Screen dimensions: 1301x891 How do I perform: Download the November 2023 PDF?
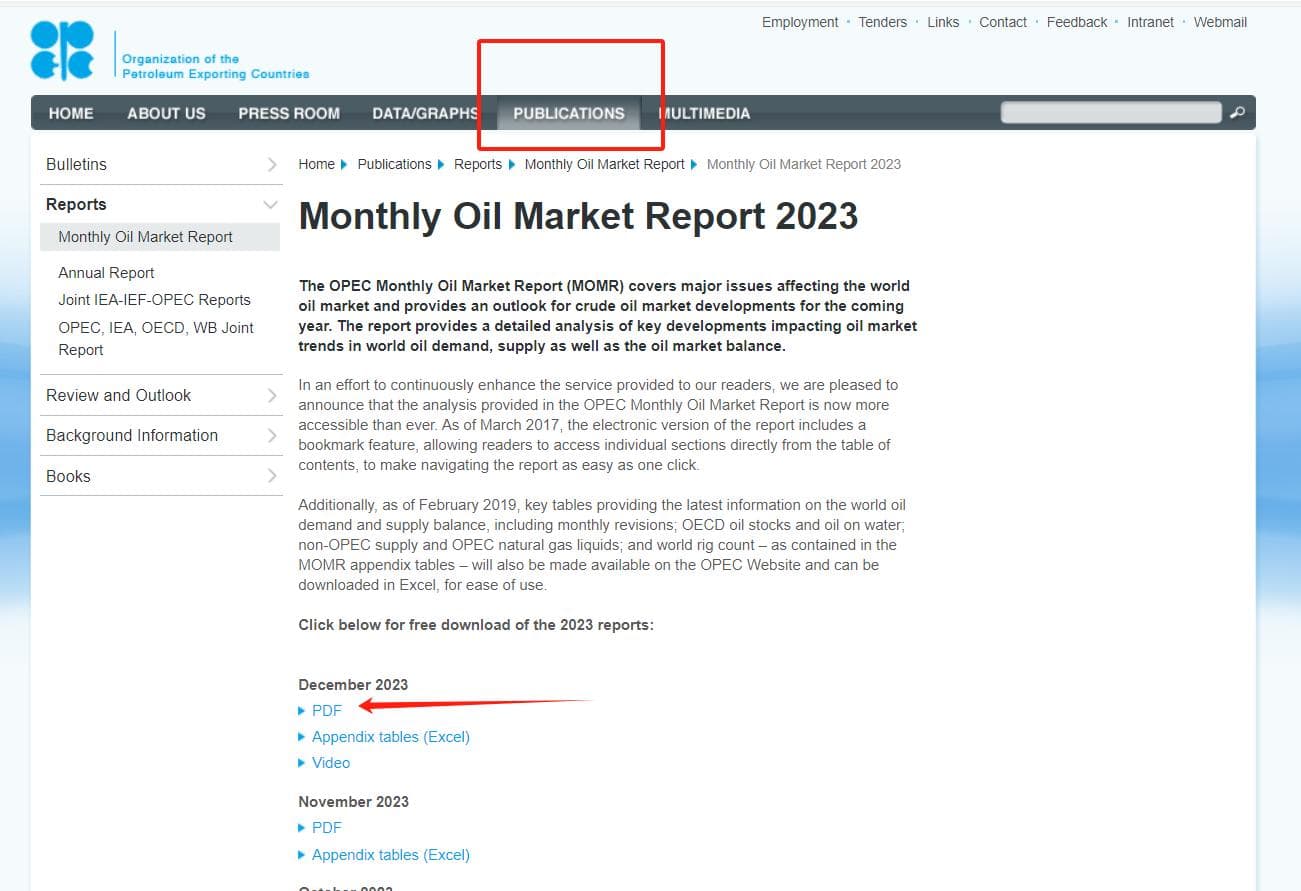point(326,827)
